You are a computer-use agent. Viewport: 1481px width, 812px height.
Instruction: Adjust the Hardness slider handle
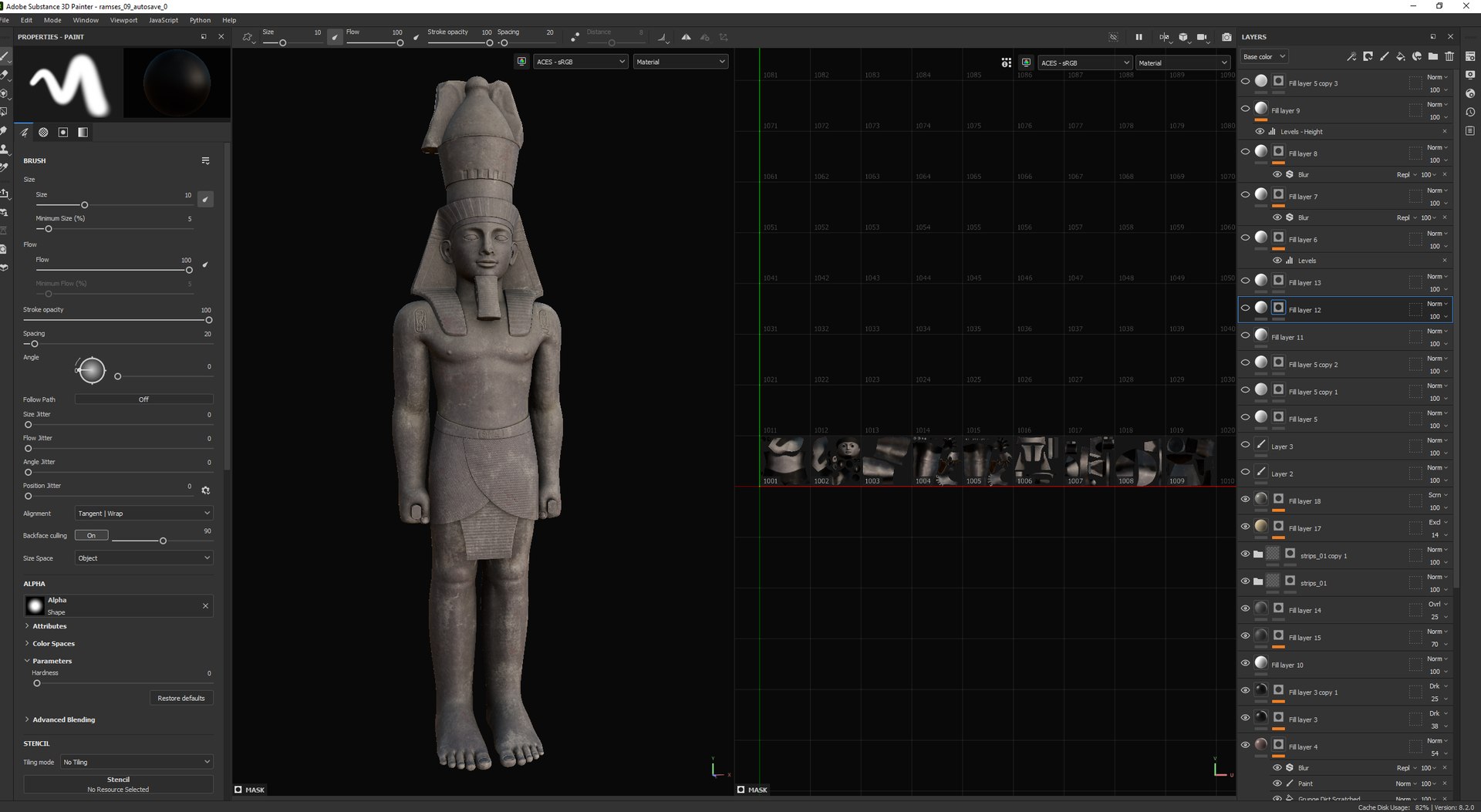point(36,684)
